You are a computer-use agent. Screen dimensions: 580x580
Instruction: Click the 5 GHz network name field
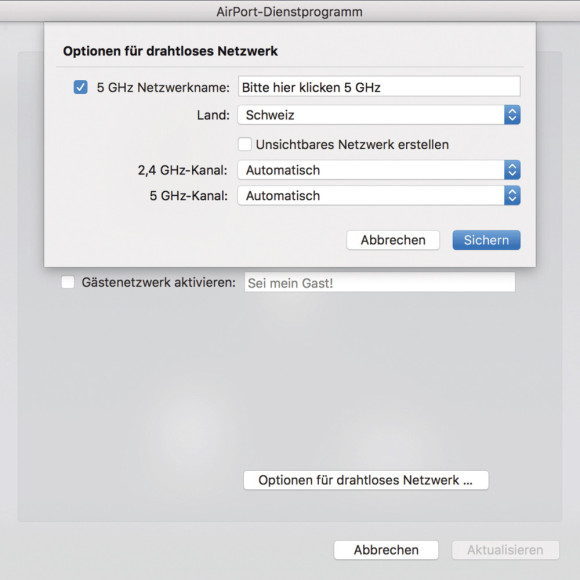[379, 87]
